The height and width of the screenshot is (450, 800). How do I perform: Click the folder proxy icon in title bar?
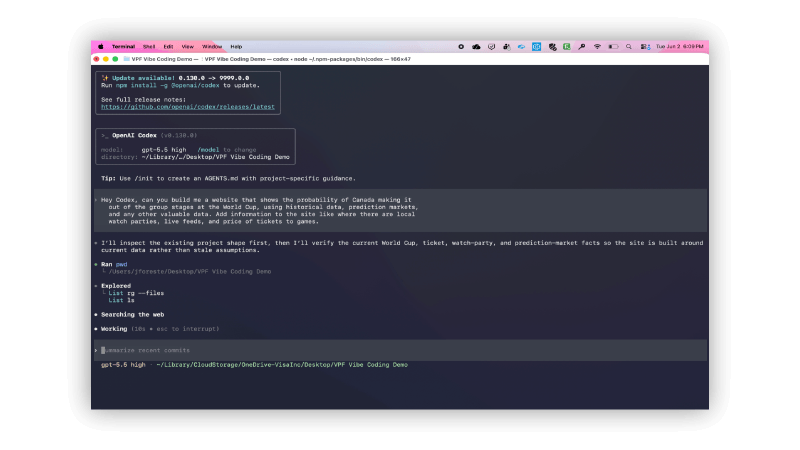coord(127,59)
